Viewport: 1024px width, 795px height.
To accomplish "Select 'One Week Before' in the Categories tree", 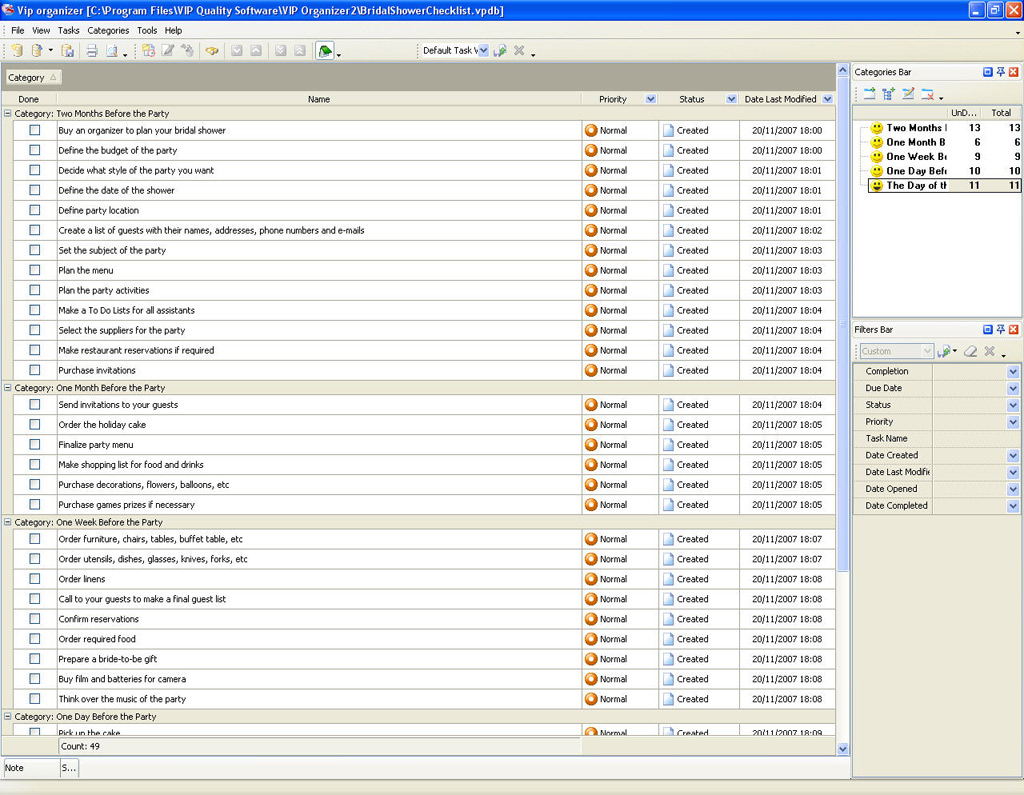I will 915,157.
